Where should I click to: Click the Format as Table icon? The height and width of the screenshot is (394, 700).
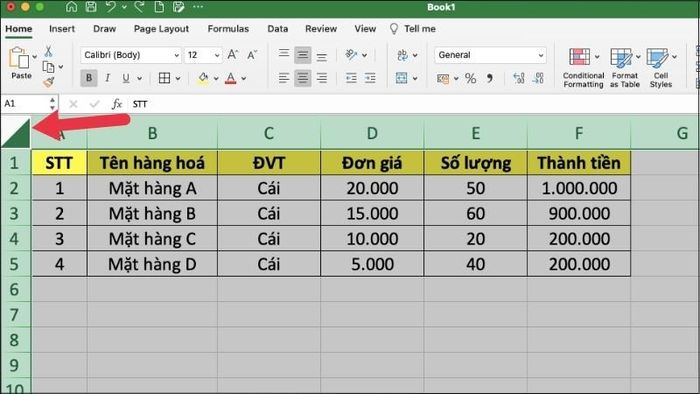pos(625,68)
